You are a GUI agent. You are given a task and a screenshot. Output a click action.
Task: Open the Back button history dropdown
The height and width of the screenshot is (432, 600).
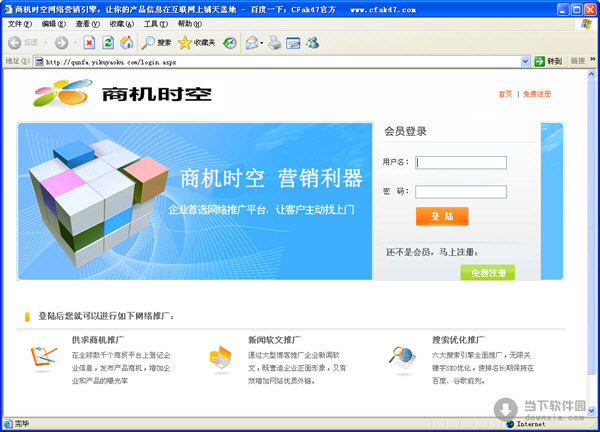tap(45, 42)
